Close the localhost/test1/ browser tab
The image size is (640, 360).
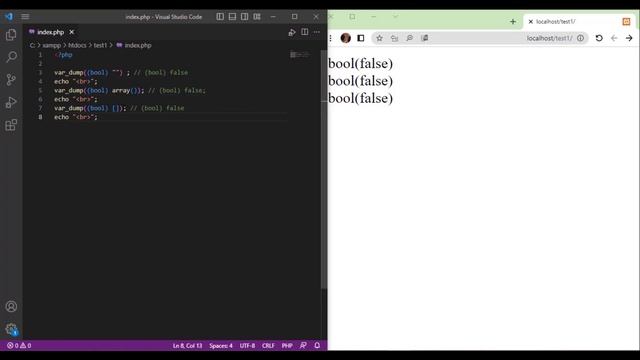coord(531,22)
